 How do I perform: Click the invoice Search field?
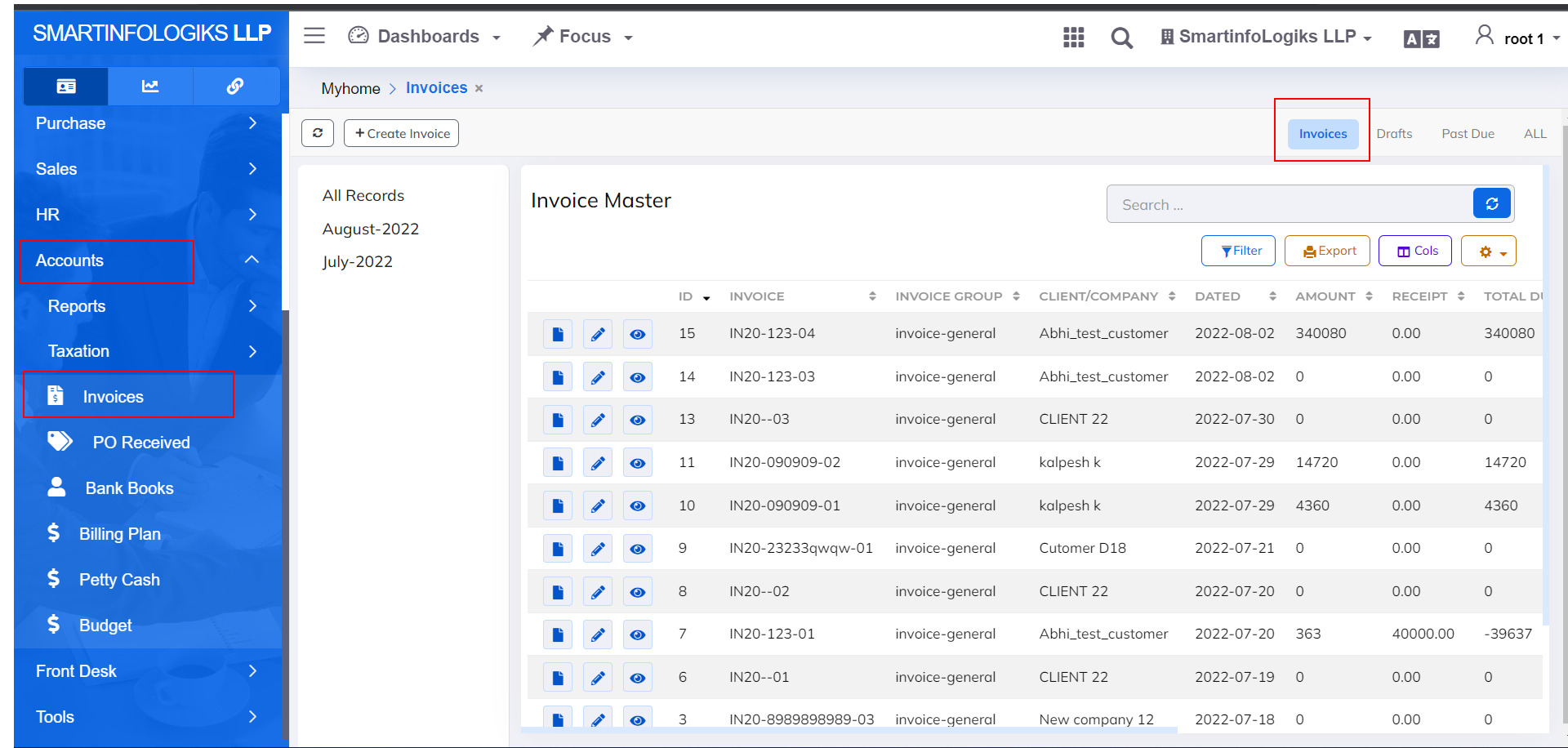1290,204
